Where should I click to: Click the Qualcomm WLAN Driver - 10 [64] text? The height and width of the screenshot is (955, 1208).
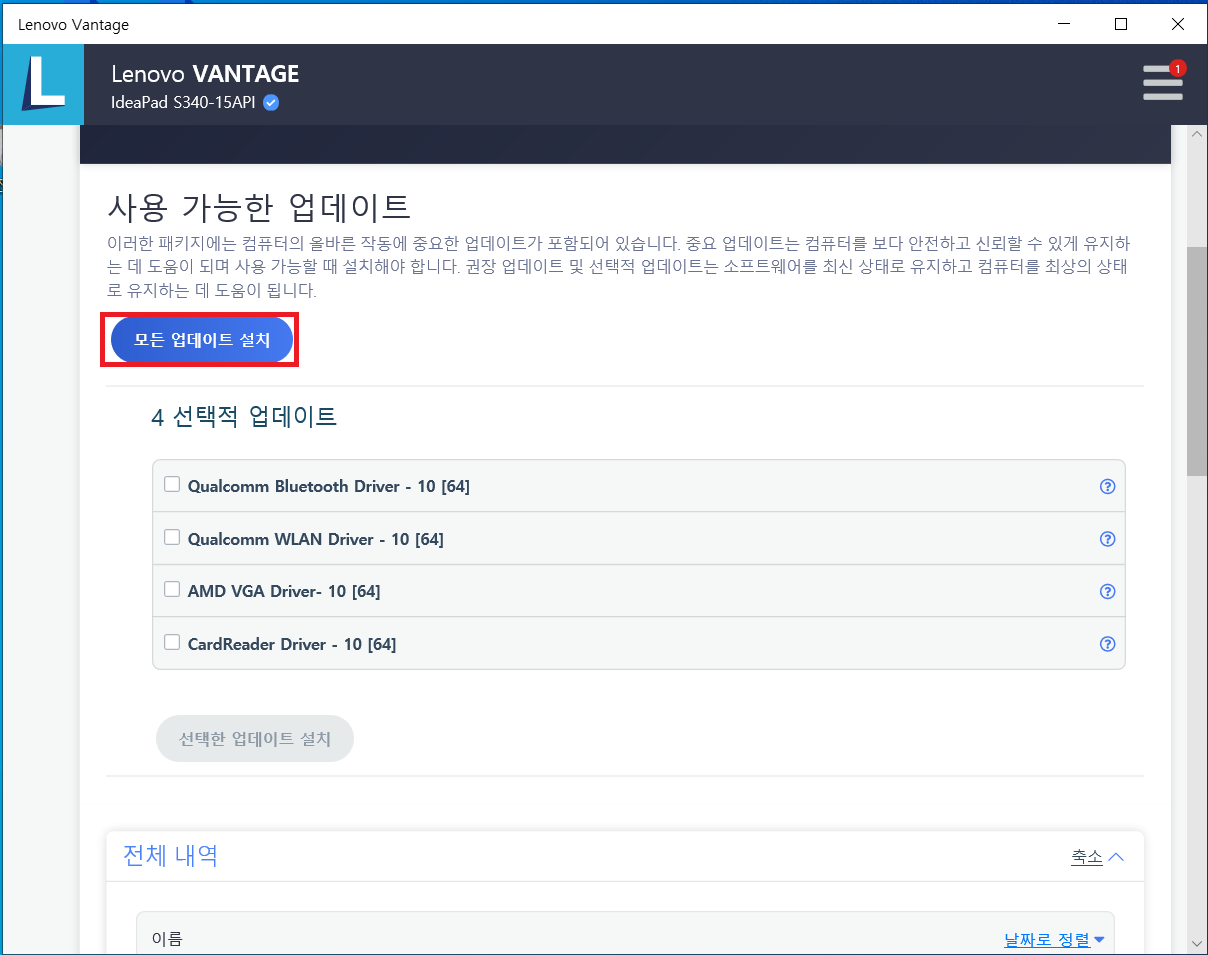(316, 539)
